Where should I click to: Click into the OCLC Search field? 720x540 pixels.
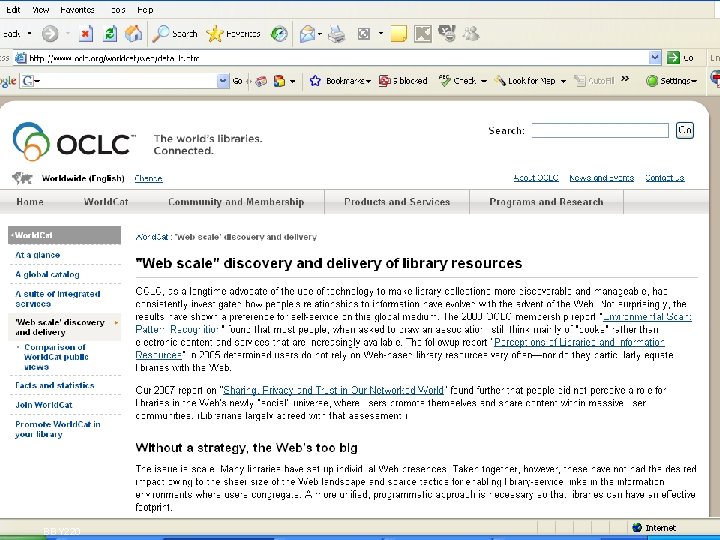[600, 130]
